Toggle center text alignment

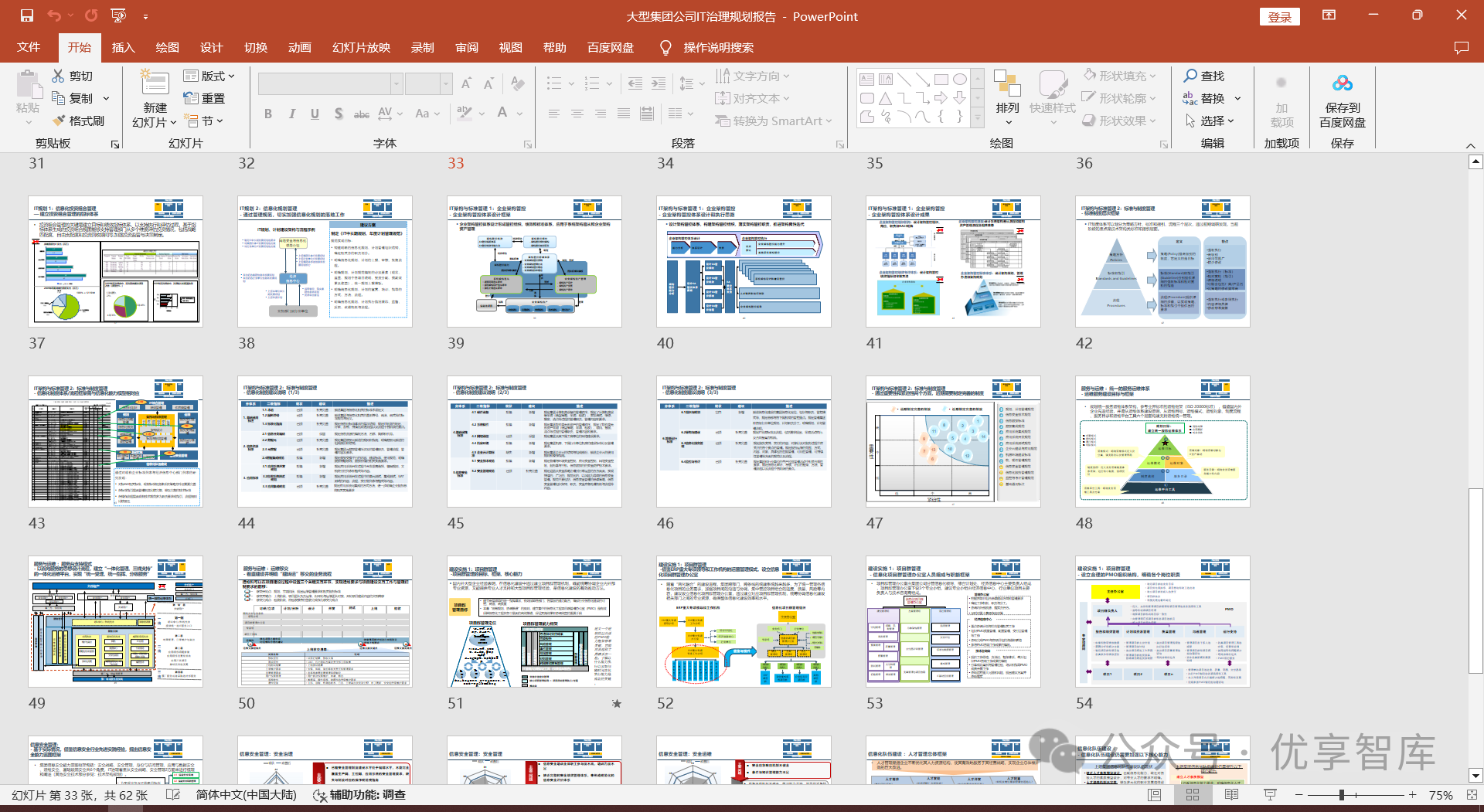click(577, 114)
